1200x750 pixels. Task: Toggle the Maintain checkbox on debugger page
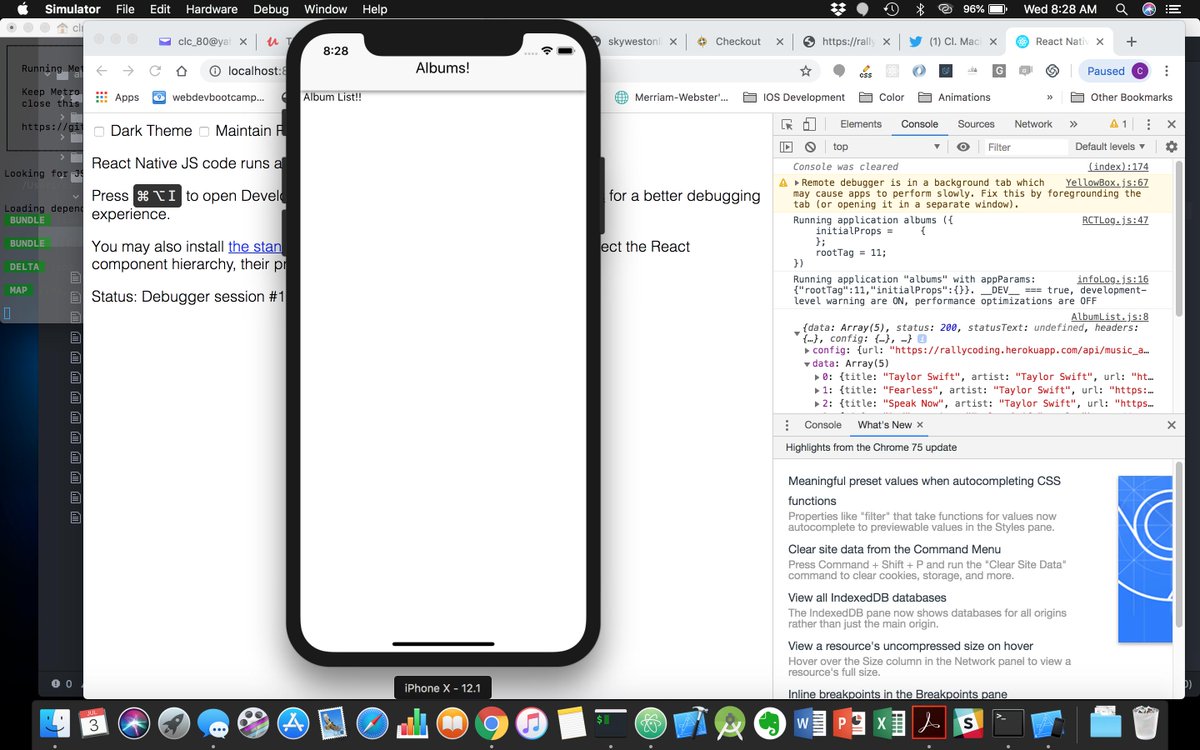coord(204,131)
